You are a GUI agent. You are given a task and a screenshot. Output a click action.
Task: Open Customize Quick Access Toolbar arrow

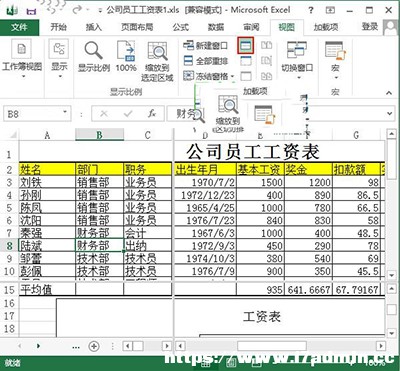(x=100, y=11)
